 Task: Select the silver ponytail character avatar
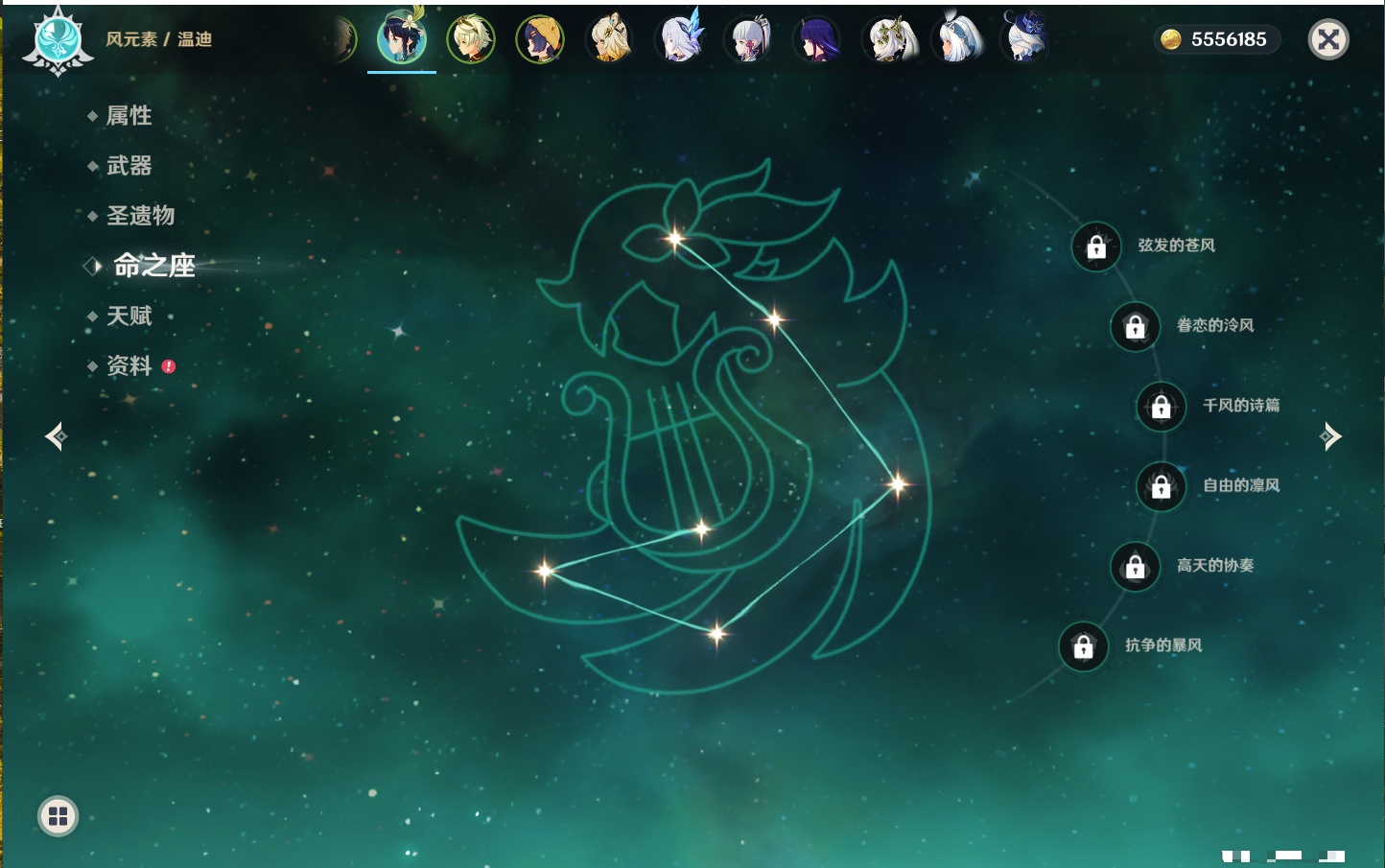click(x=748, y=39)
